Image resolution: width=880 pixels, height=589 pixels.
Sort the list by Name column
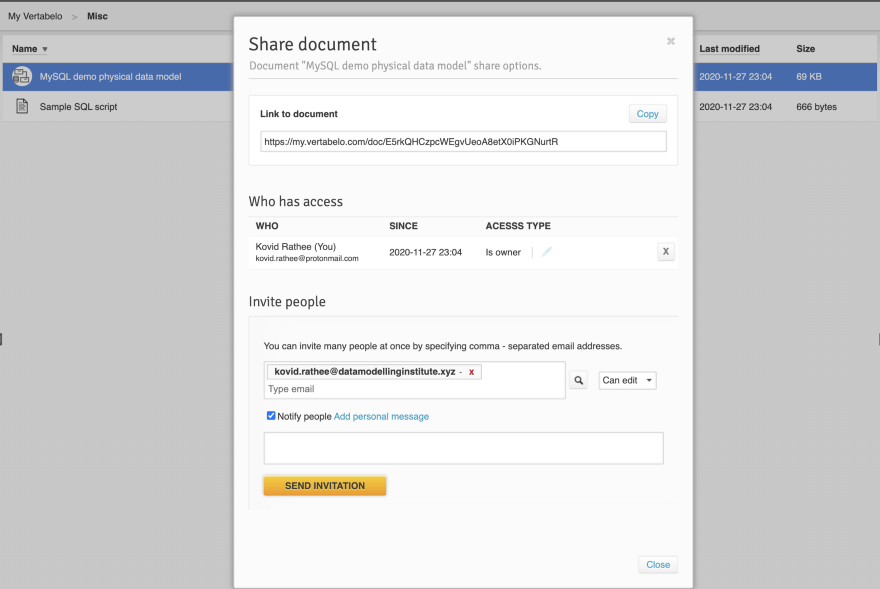click(x=30, y=49)
